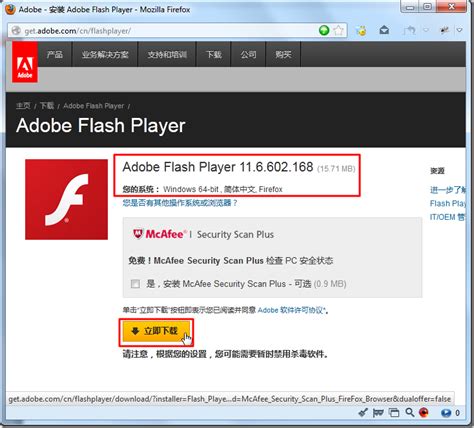Click the envelope icon in the toolbar

[384, 30]
